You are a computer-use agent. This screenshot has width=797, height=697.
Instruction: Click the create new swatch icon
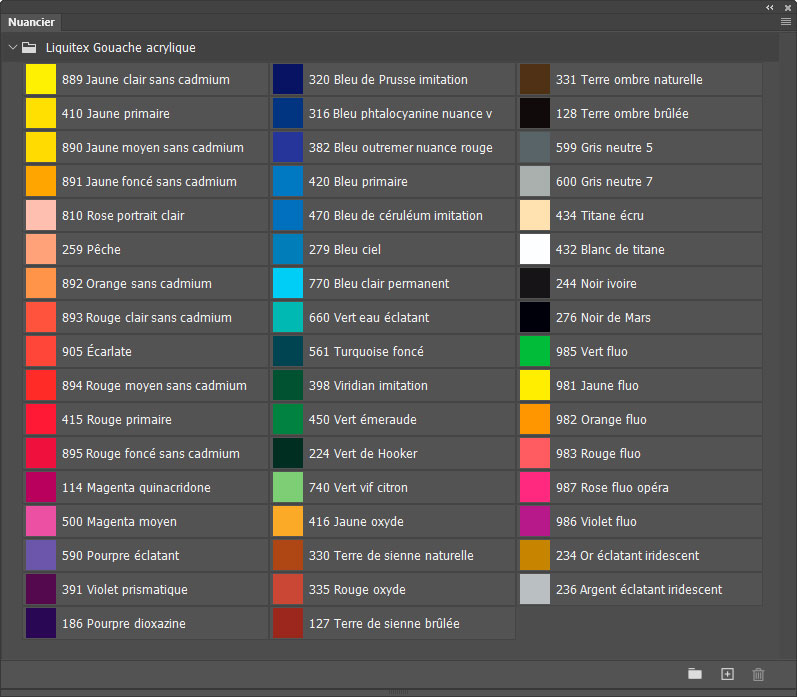[x=727, y=674]
